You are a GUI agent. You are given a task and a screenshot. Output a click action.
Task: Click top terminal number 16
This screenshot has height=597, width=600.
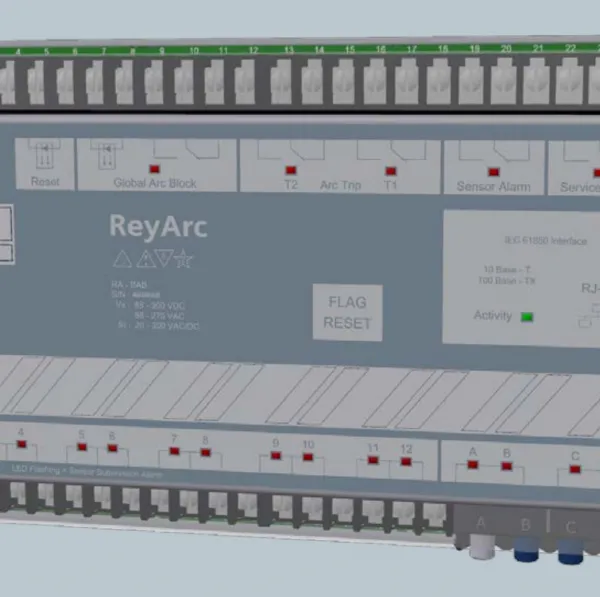click(x=381, y=49)
